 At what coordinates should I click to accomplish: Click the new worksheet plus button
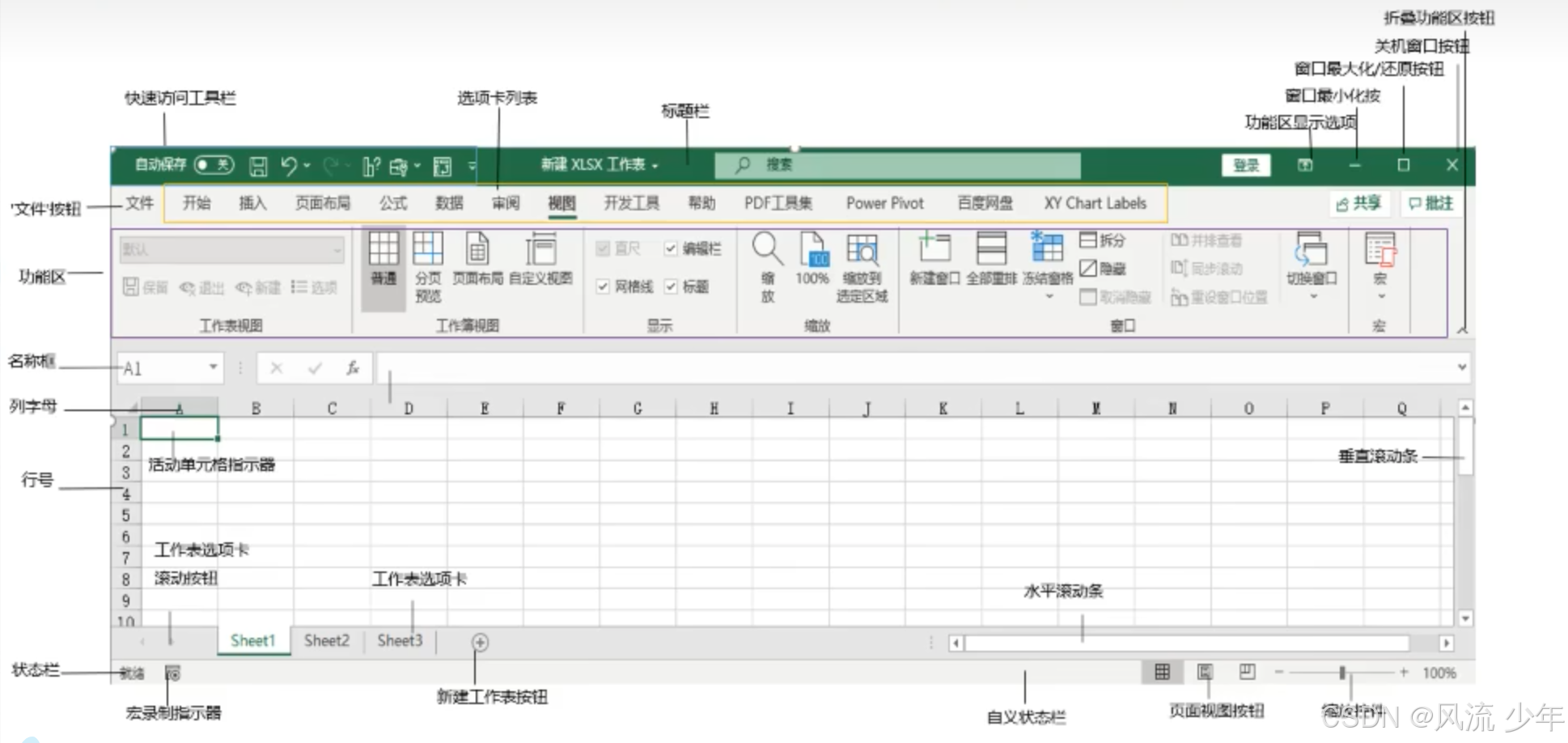[479, 641]
